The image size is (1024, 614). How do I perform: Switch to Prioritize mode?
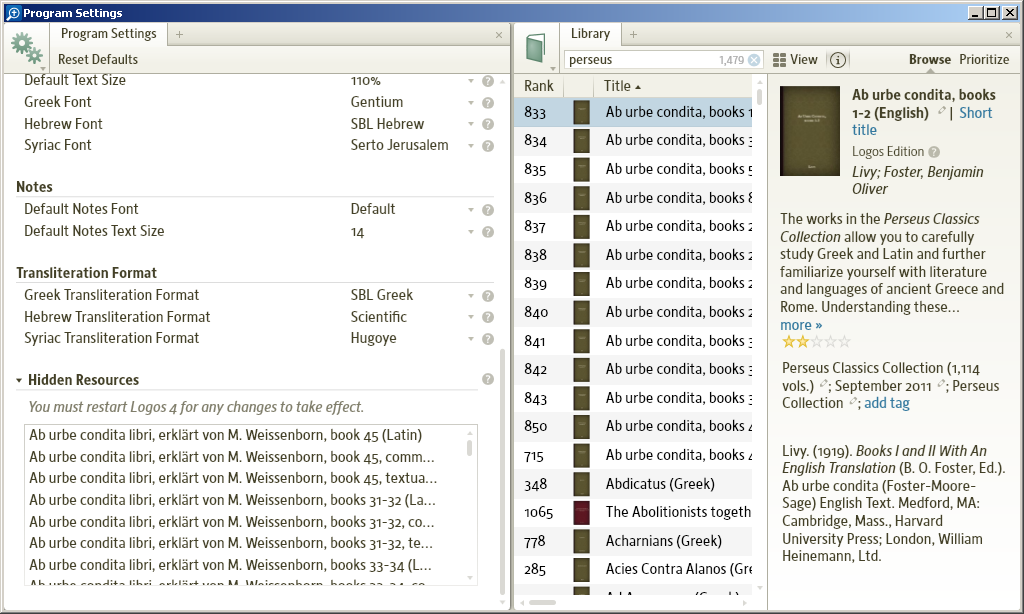click(x=984, y=59)
